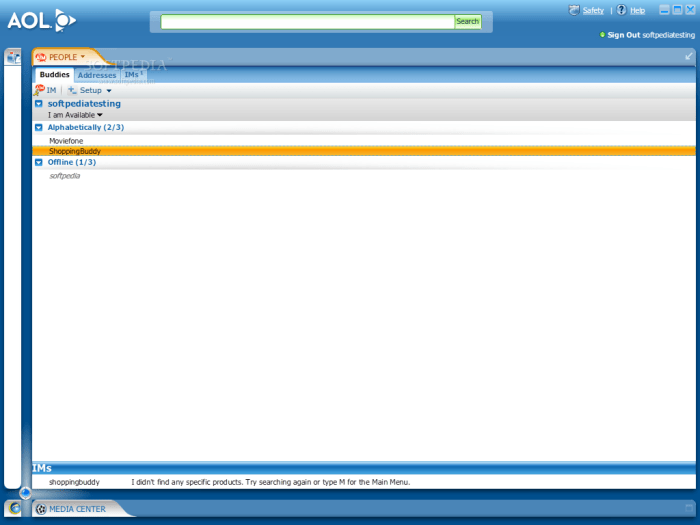Click the sidebar panel icon at top left
The height and width of the screenshot is (525, 700).
click(13, 57)
